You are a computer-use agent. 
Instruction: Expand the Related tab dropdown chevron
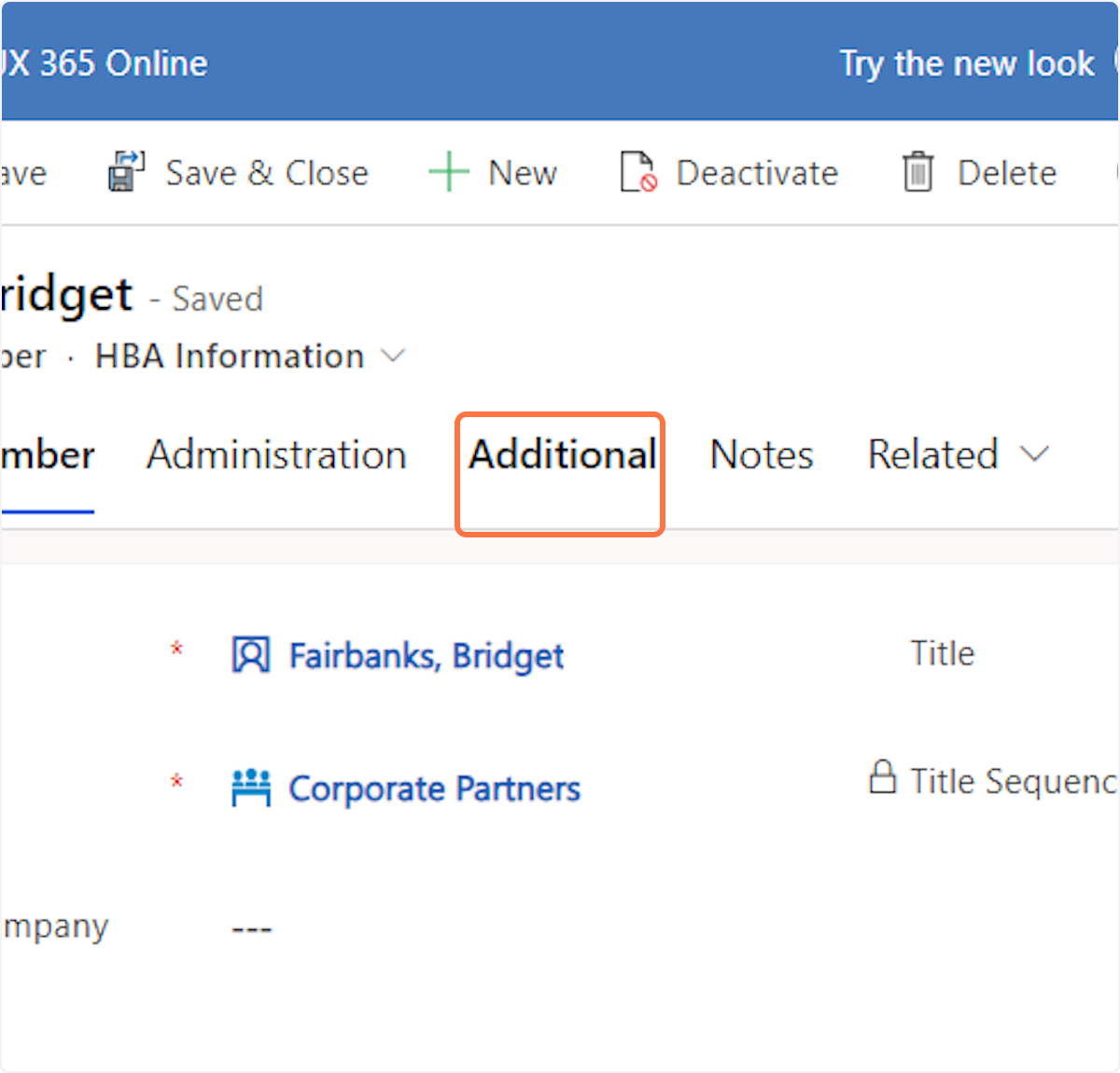1034,454
